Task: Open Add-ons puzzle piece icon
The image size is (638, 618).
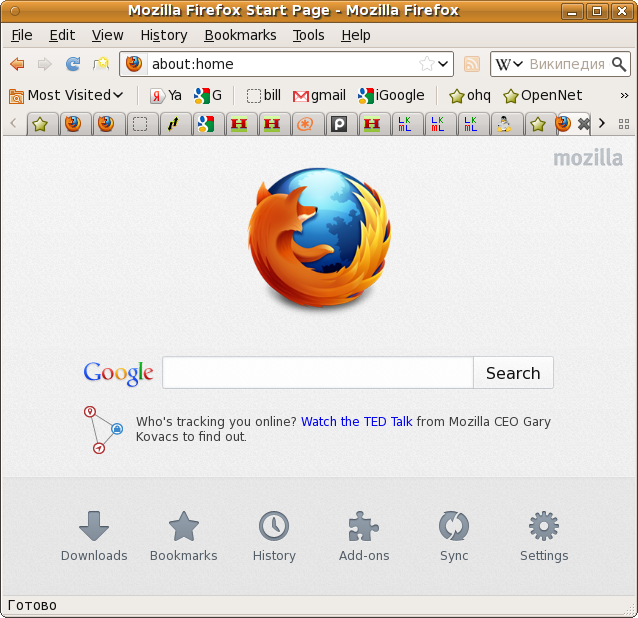Action: [x=364, y=537]
